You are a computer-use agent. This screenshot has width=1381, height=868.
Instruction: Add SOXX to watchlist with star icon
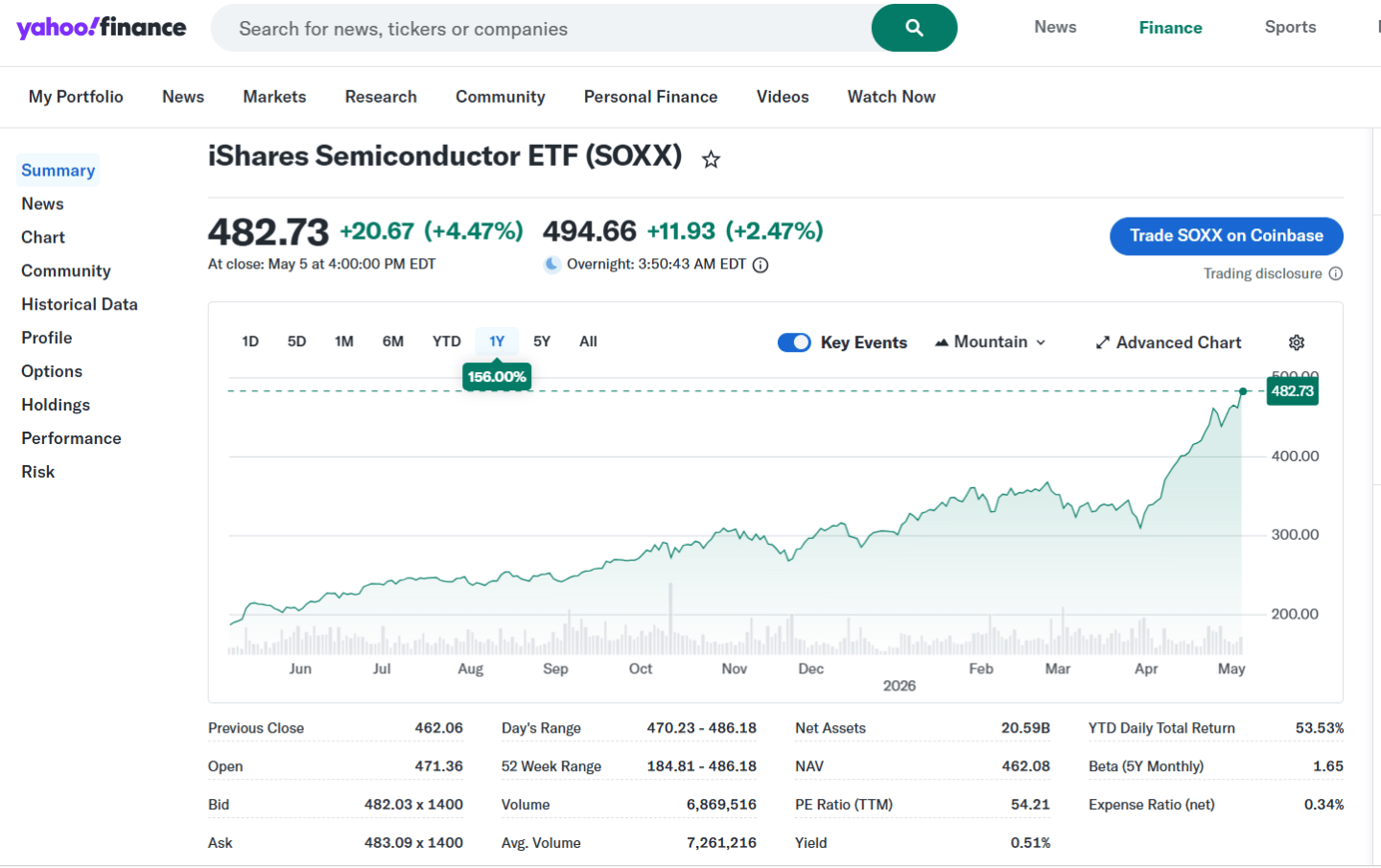(x=711, y=159)
